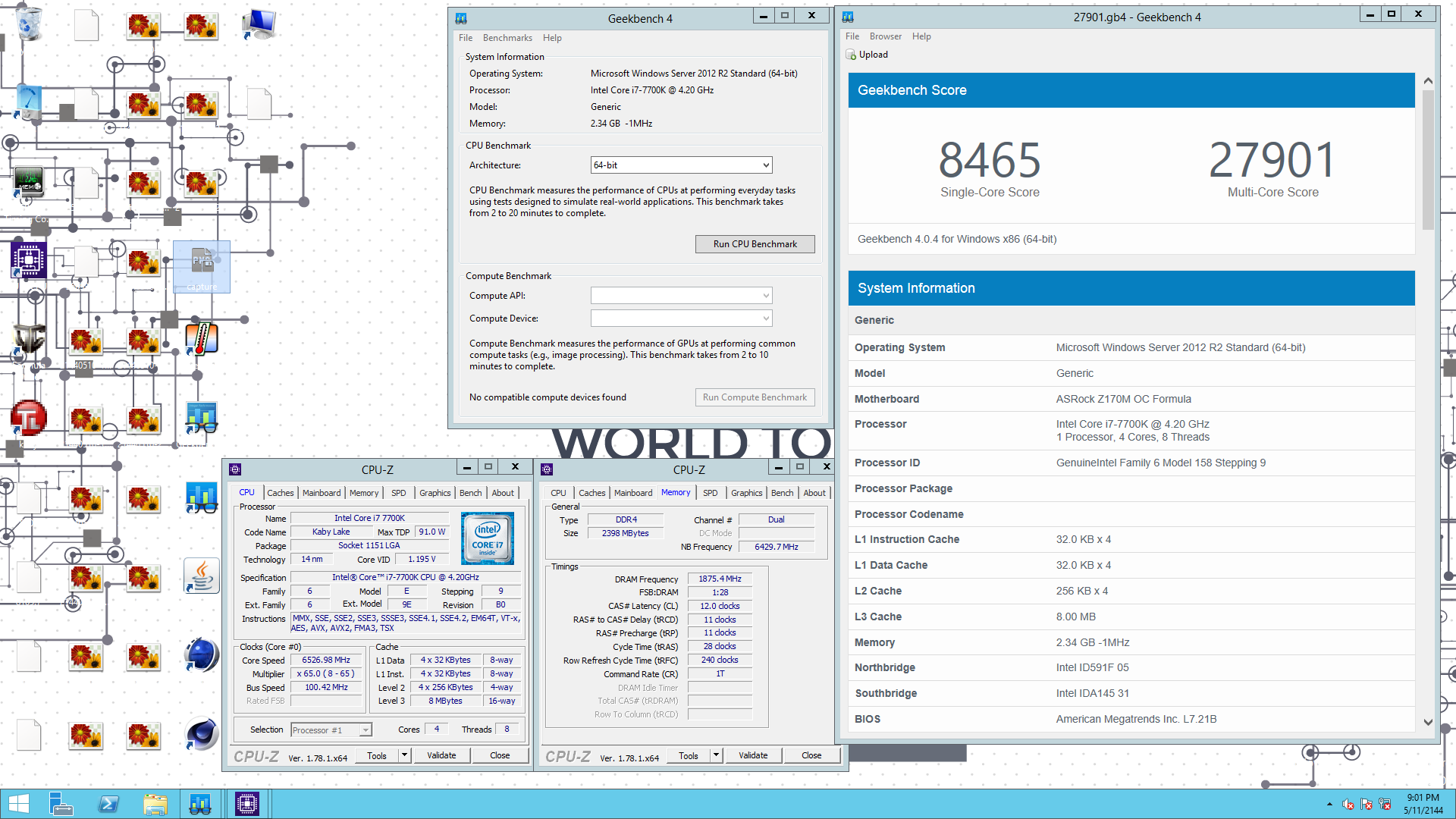Open the SPD tab in the CPU-Z window showing the Memory tab
Viewport: 1456px width, 819px height.
(711, 493)
